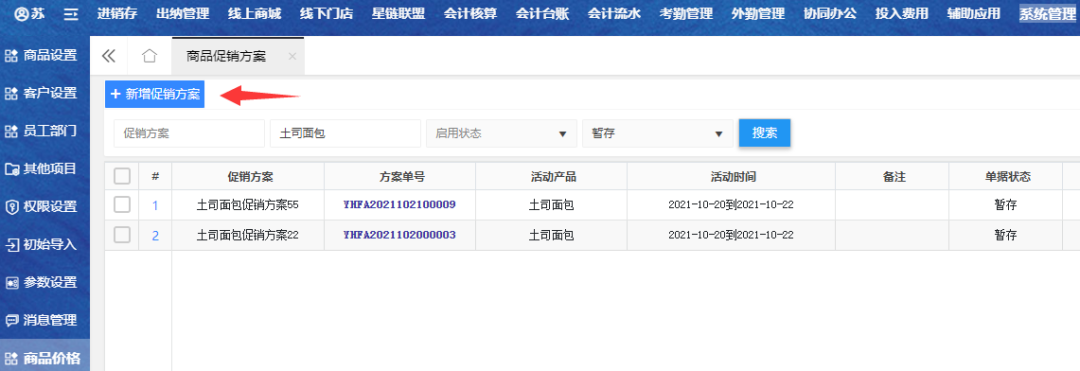Collapse sidebar with double-chevron icon
Screen dimensions: 1080x371
pos(109,56)
